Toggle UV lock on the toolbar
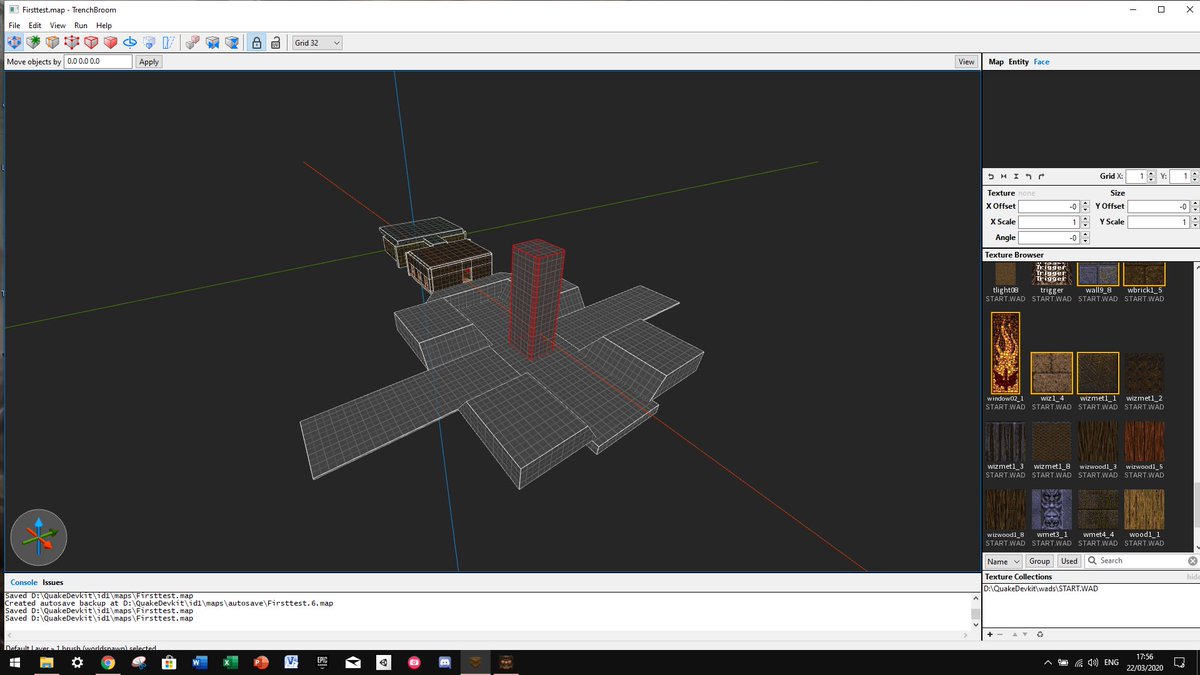 pyautogui.click(x=275, y=42)
